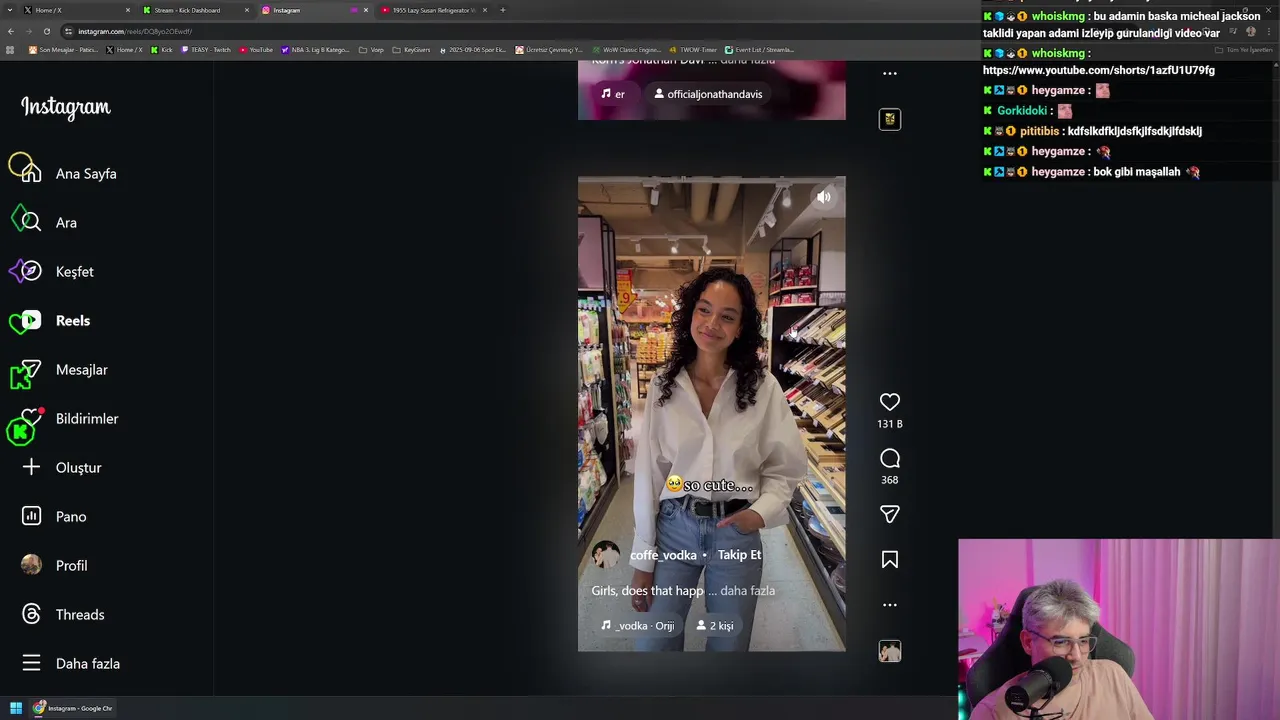Image resolution: width=1280 pixels, height=720 pixels.
Task: Open the coffe_vodka profile link
Action: click(x=663, y=555)
